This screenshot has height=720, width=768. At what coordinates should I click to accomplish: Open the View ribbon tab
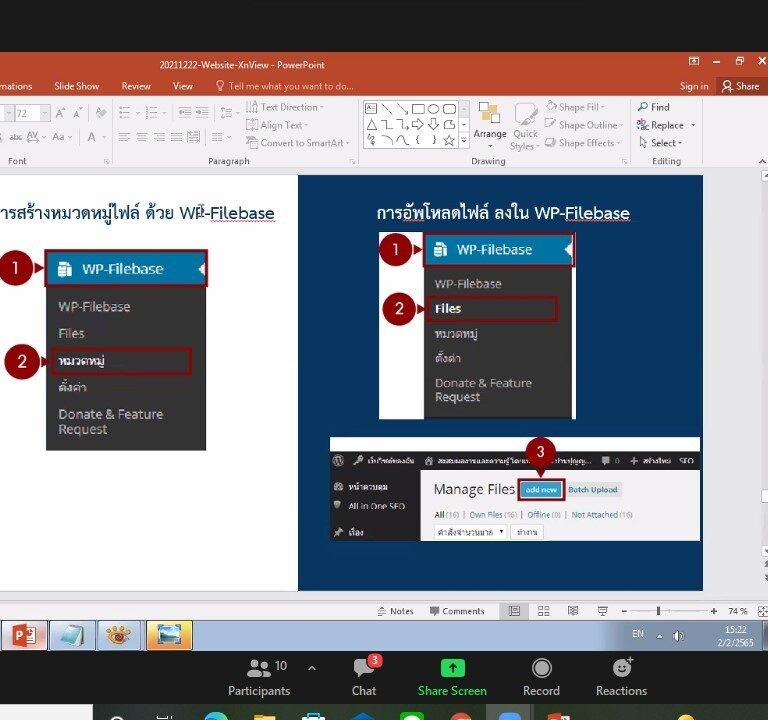coord(183,86)
